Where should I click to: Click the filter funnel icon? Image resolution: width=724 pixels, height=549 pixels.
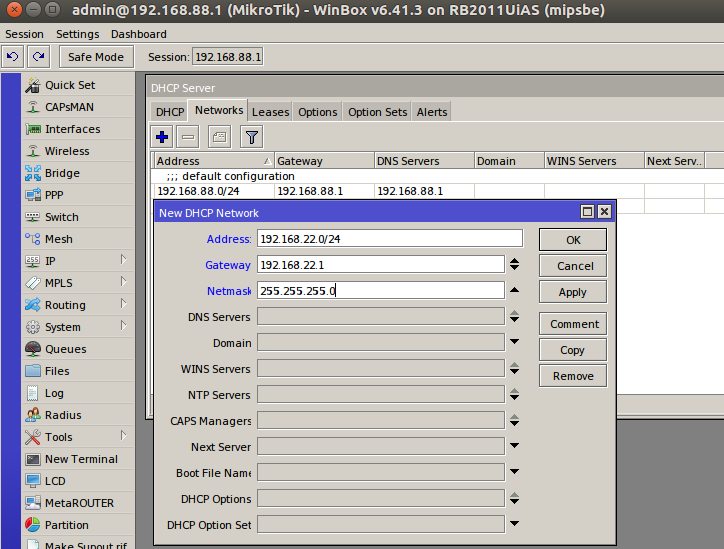(251, 136)
